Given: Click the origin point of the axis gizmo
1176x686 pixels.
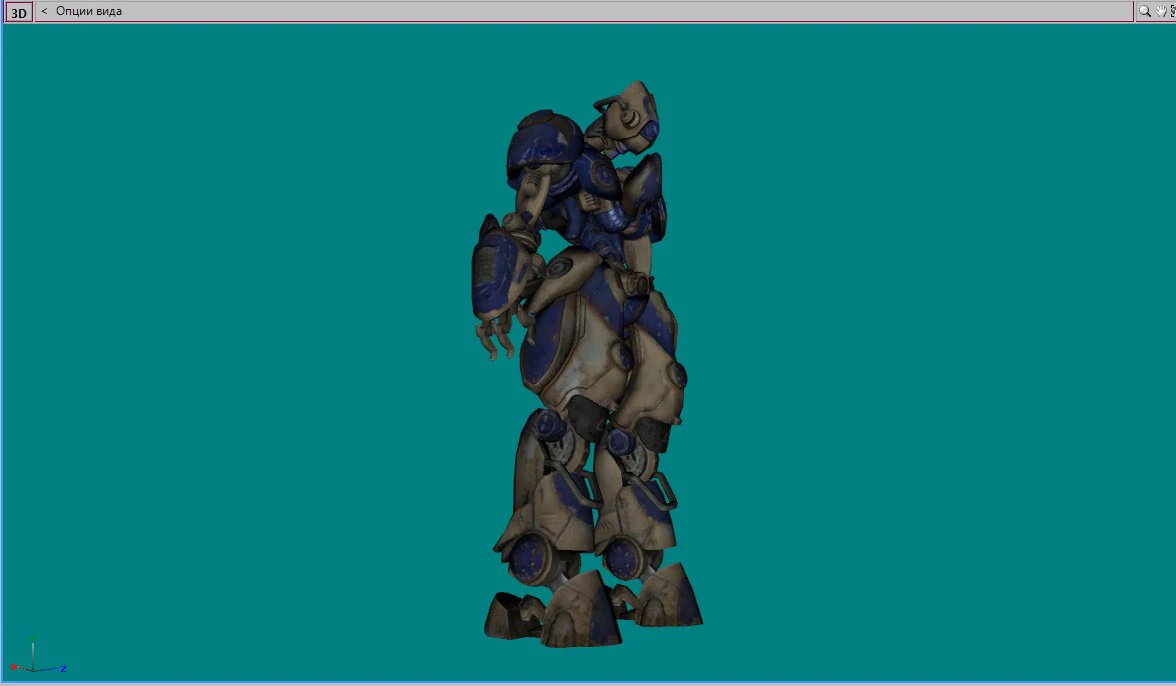Looking at the screenshot, I should coord(33,670).
